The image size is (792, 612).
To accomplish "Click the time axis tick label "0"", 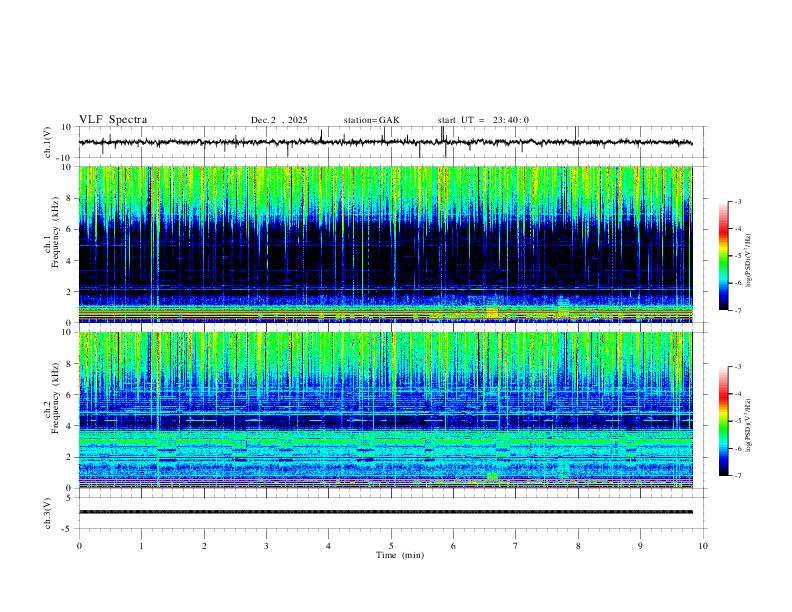I will tap(79, 546).
